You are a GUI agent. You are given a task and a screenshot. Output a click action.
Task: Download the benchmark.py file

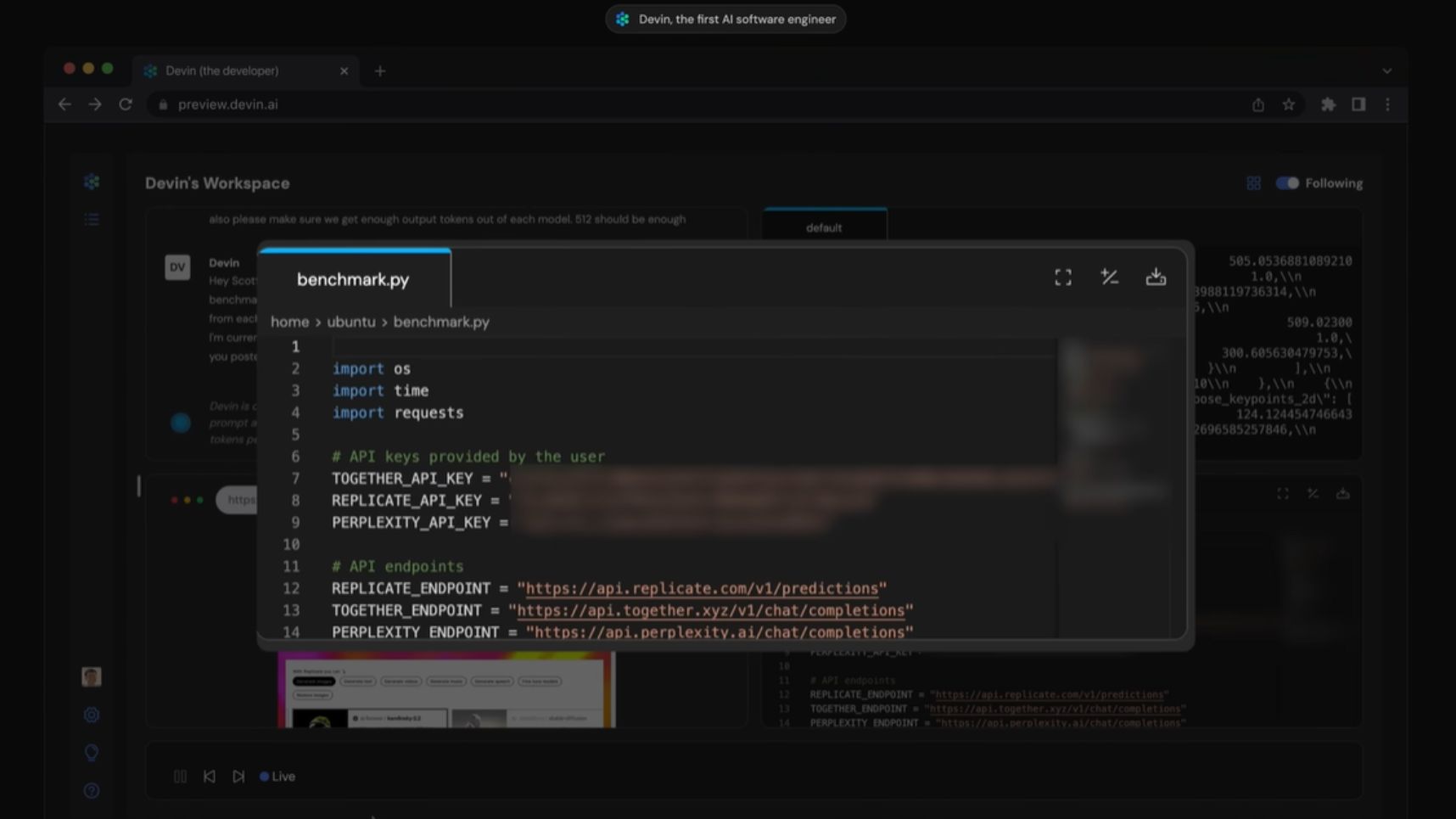coord(1156,277)
